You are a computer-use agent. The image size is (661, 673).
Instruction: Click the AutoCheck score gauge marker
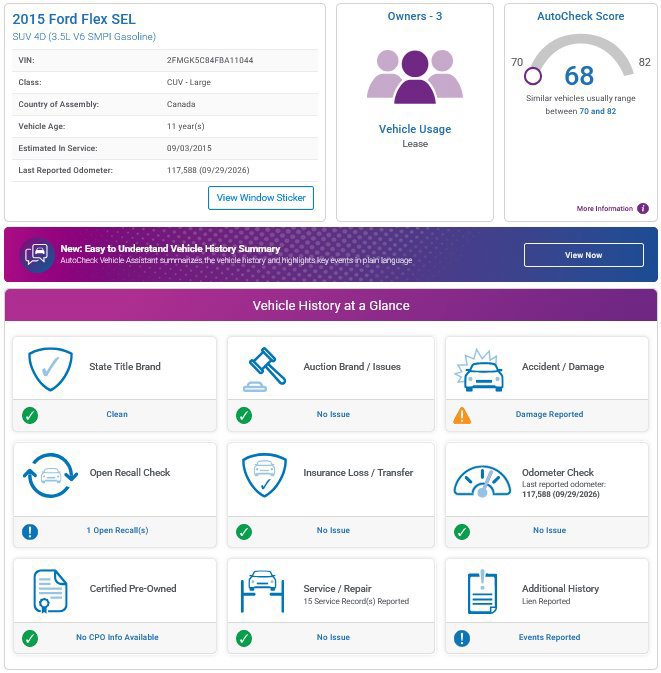pos(533,76)
